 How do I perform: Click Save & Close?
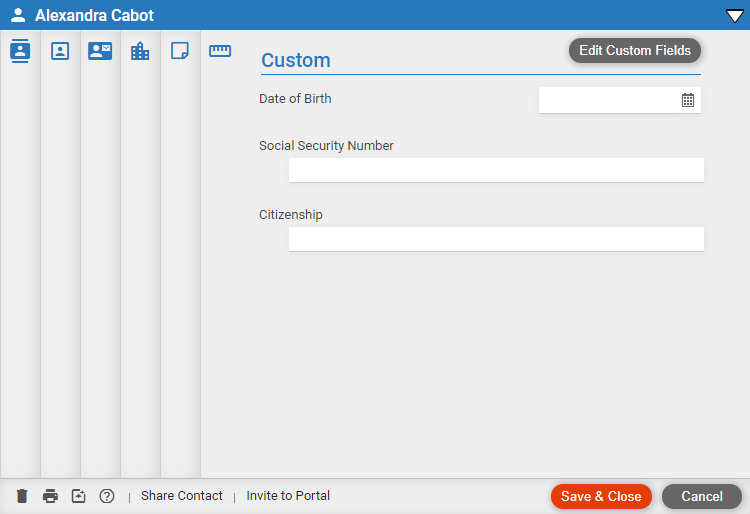601,496
